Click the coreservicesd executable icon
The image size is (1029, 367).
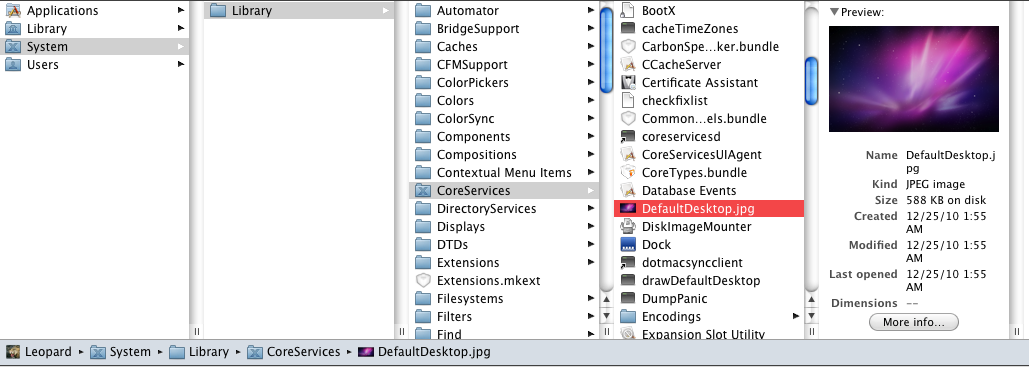[x=628, y=137]
